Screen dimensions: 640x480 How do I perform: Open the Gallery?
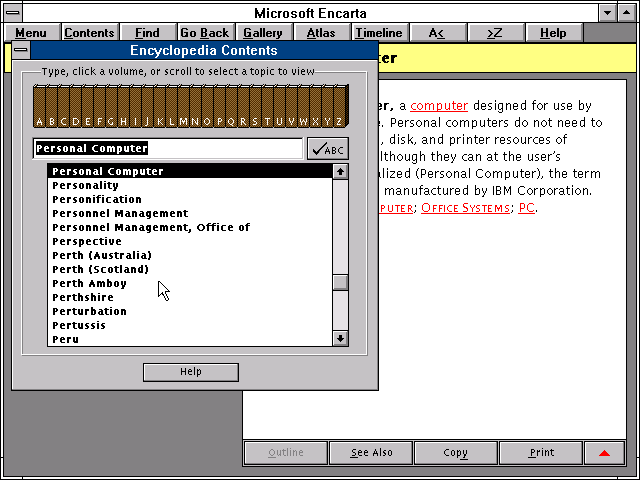pyautogui.click(x=263, y=33)
